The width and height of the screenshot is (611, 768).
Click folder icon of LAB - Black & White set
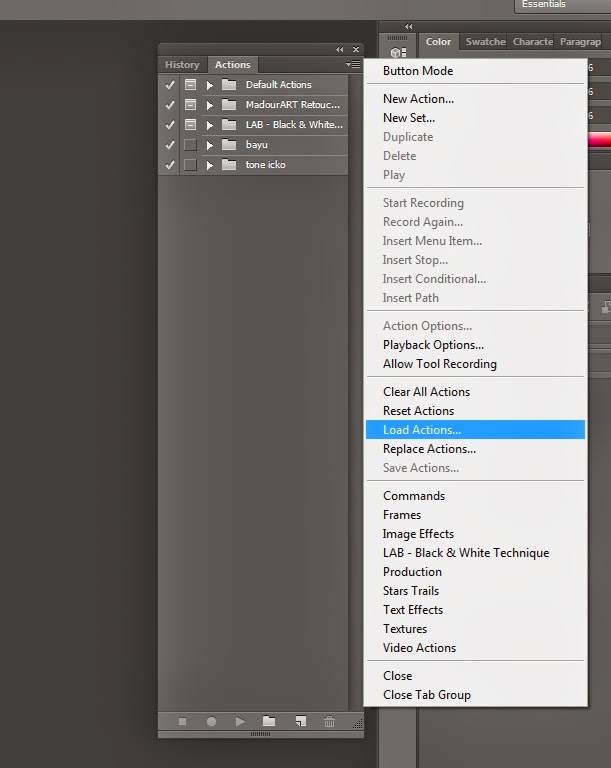[x=229, y=124]
